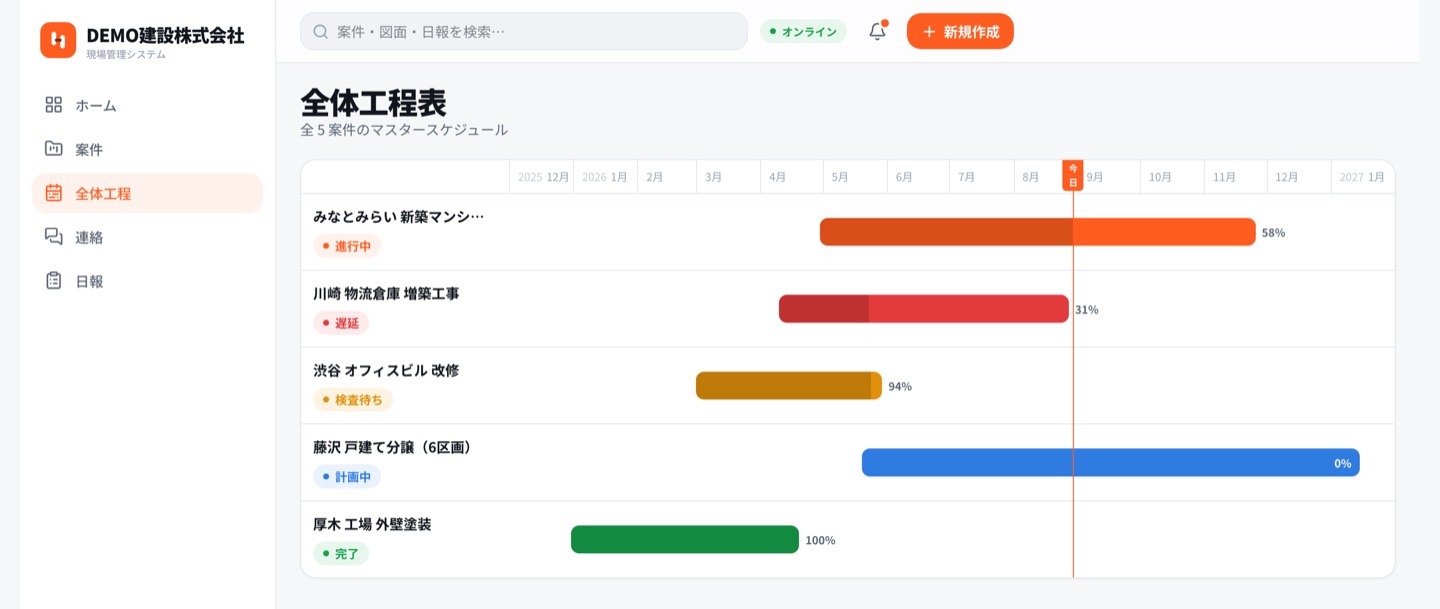Click the 完了 status badge
Screen dimensions: 1440x609
click(x=341, y=554)
